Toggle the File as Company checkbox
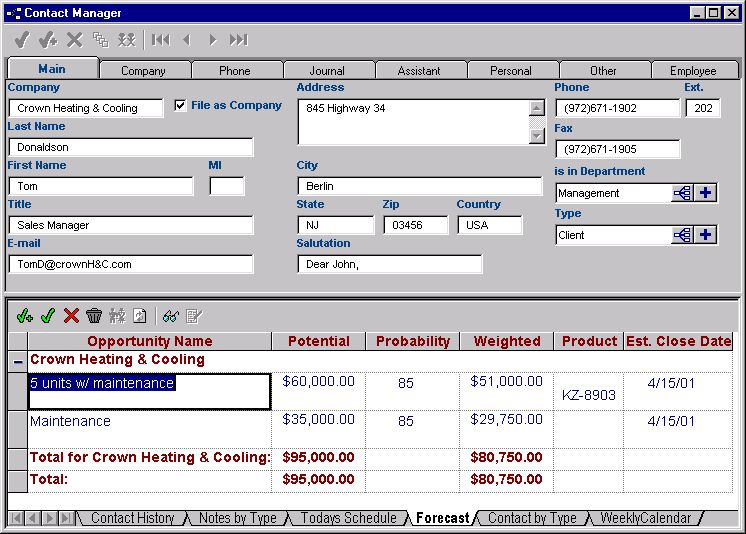Viewport: 746px width, 534px height. click(x=180, y=106)
